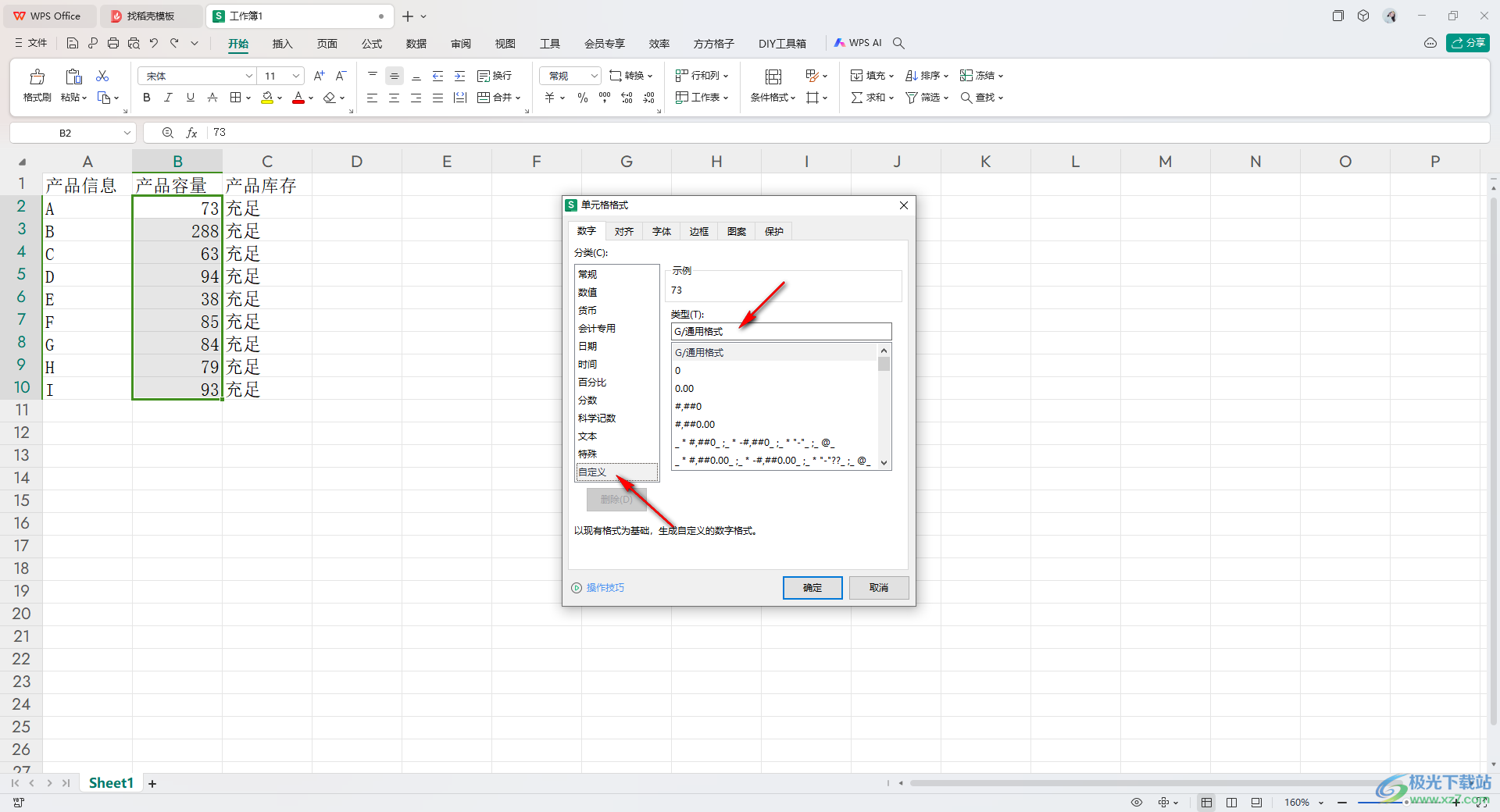Click the 确定 button

pyautogui.click(x=812, y=587)
